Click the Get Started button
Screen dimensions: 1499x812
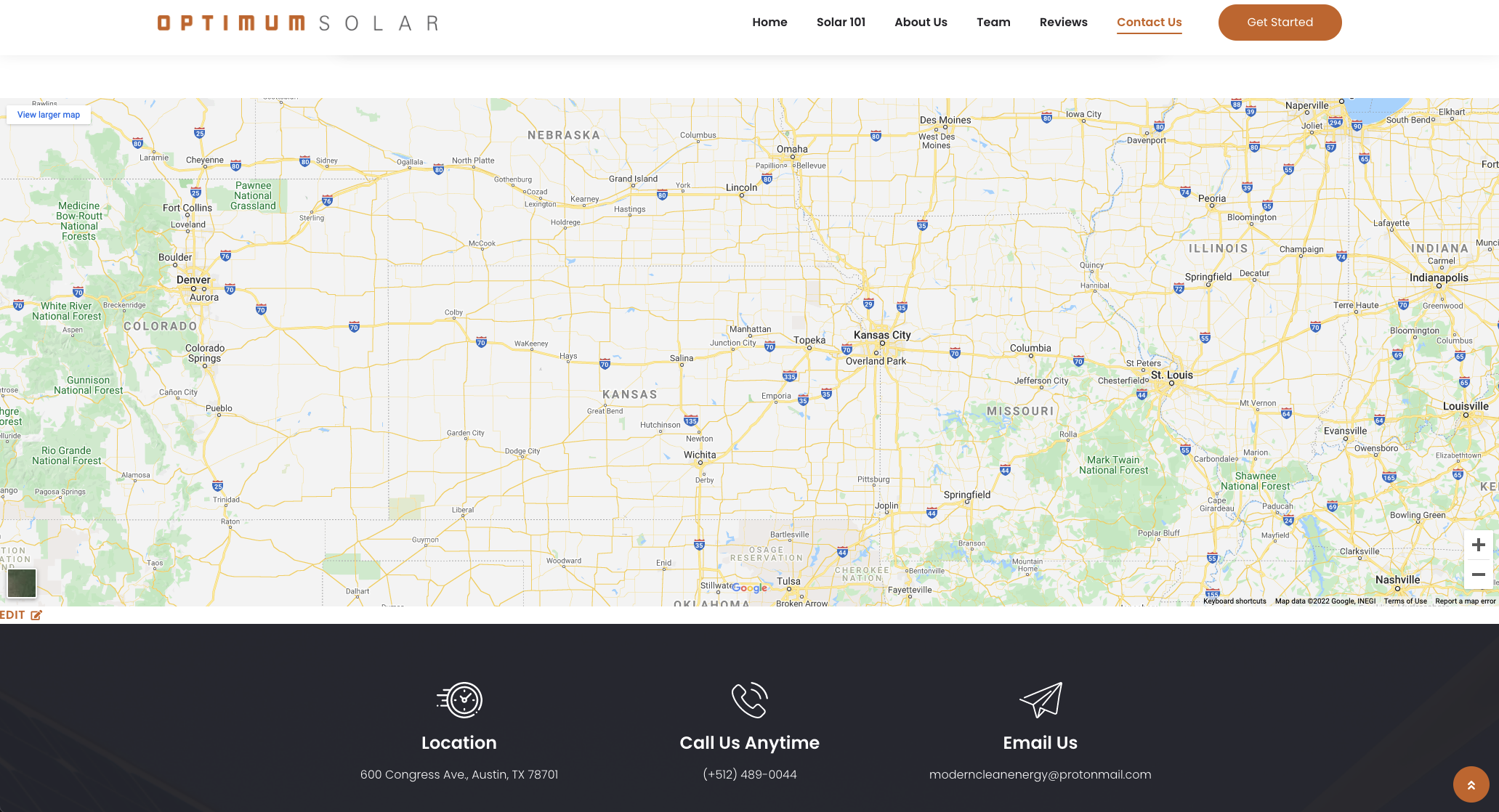pyautogui.click(x=1280, y=23)
